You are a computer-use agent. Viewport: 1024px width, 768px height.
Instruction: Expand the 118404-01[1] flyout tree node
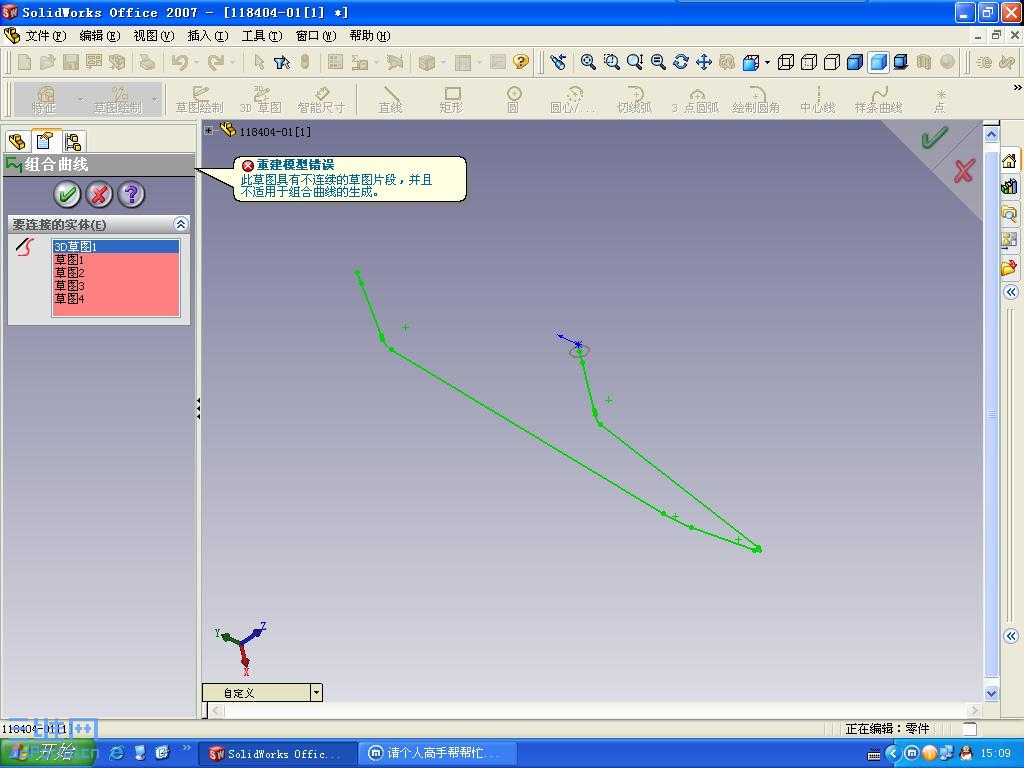pos(209,131)
